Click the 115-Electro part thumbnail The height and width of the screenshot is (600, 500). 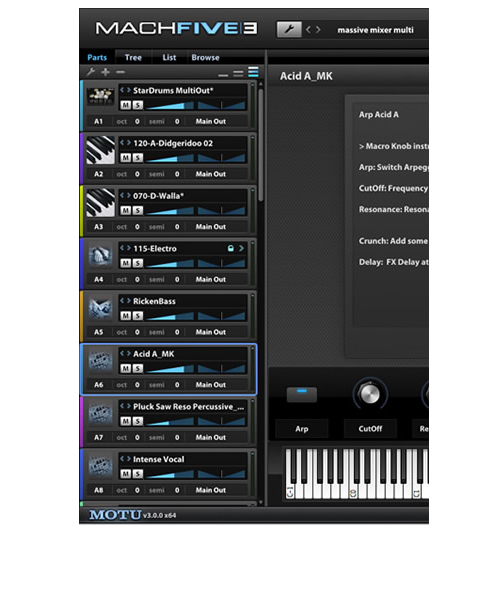100,256
